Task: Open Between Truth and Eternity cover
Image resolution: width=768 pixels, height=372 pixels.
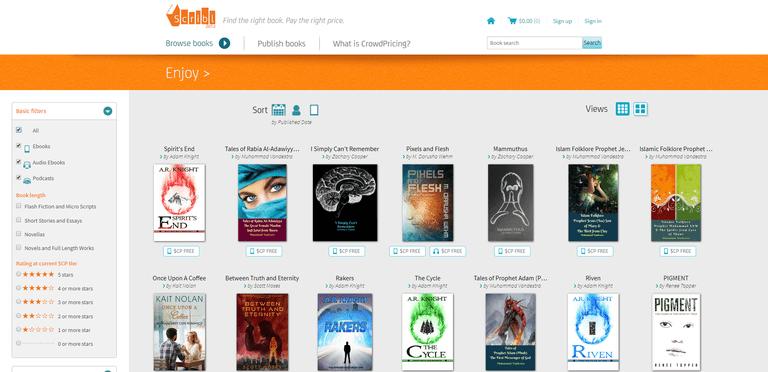Action: (262, 332)
